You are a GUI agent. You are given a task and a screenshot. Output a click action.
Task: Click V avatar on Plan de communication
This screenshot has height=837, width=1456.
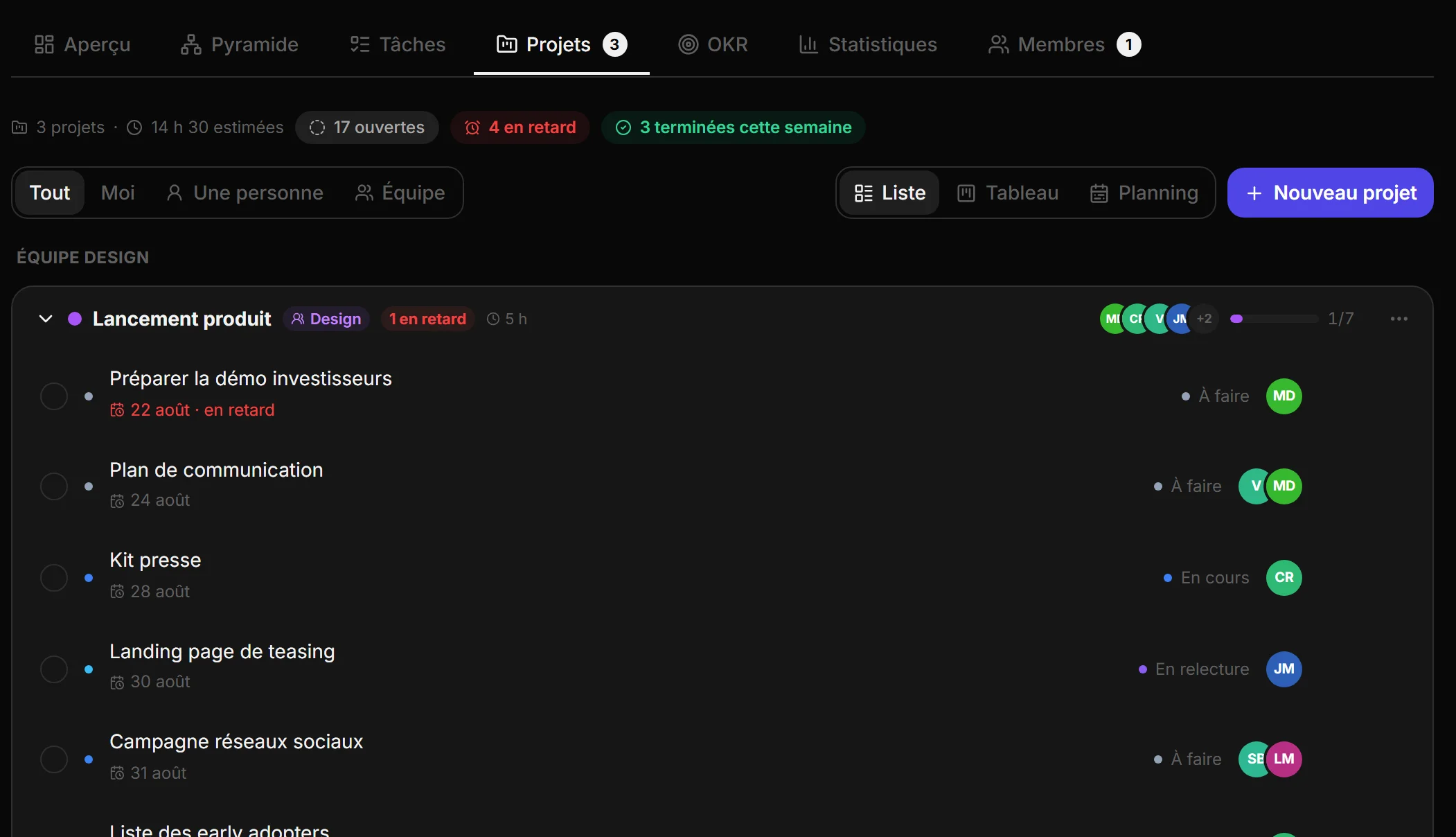point(1252,486)
